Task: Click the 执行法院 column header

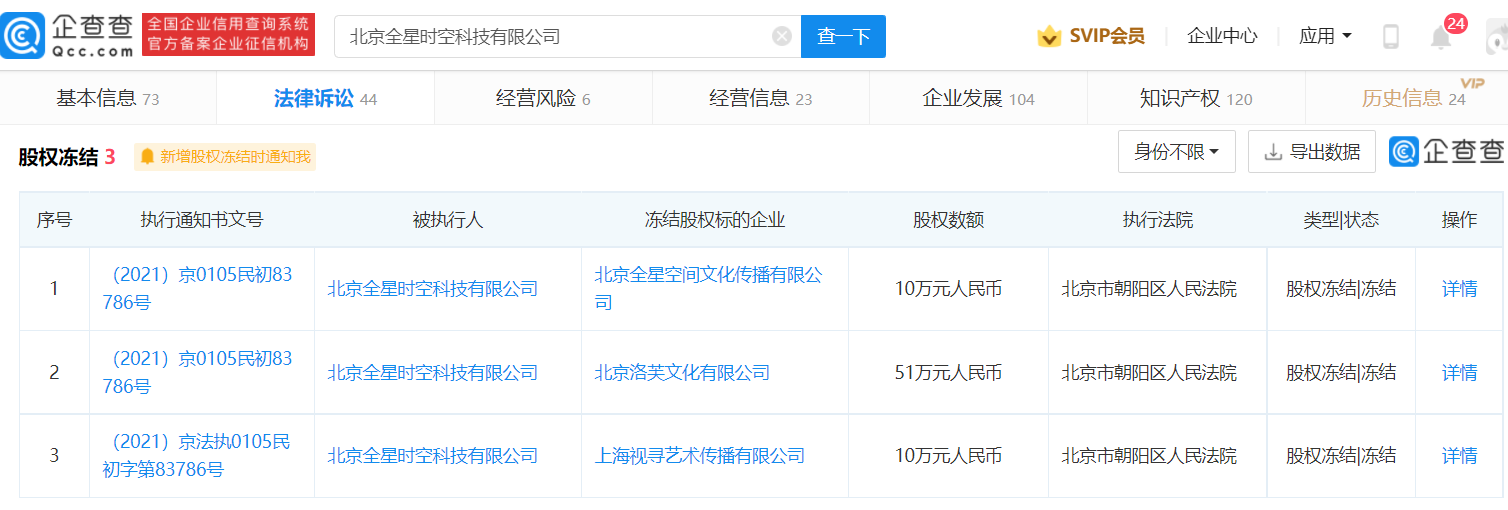Action: [1158, 220]
